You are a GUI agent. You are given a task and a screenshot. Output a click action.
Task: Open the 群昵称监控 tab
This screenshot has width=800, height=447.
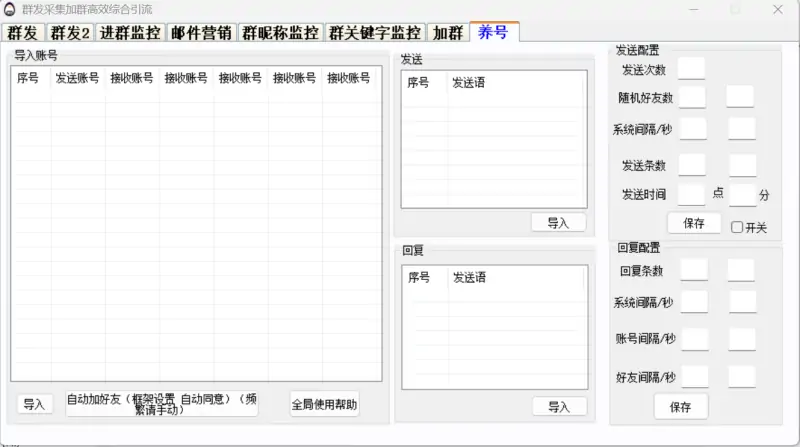tap(281, 33)
